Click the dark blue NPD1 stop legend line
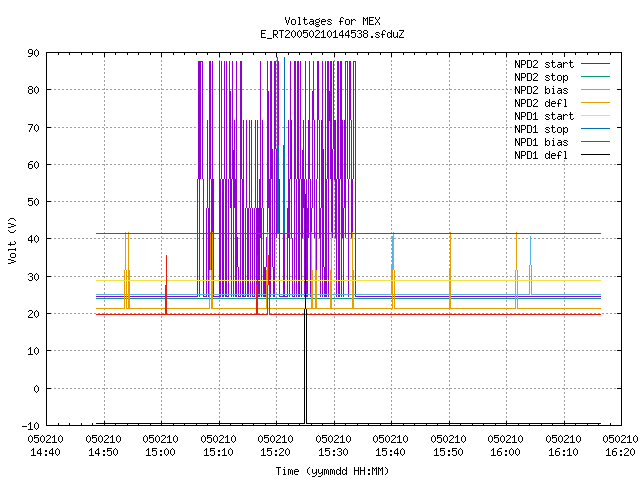The width and height of the screenshot is (640, 480). point(595,129)
